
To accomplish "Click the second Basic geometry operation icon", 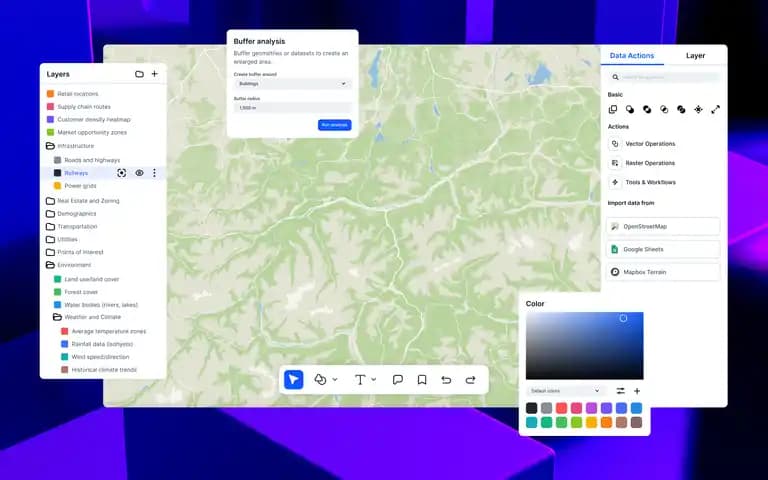I will 630,109.
